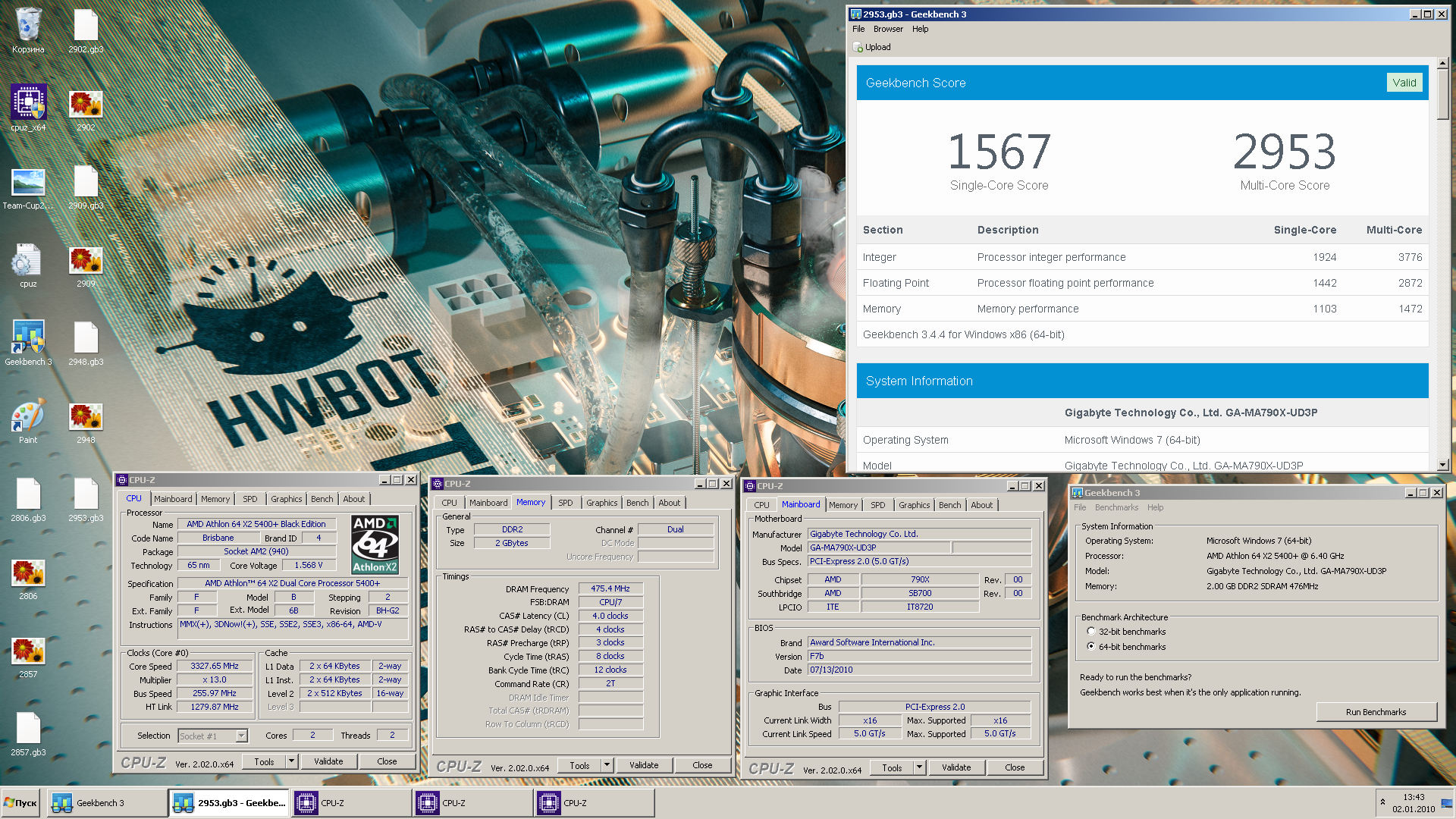
Task: Click BIOS Version field F7b
Action: click(x=919, y=656)
